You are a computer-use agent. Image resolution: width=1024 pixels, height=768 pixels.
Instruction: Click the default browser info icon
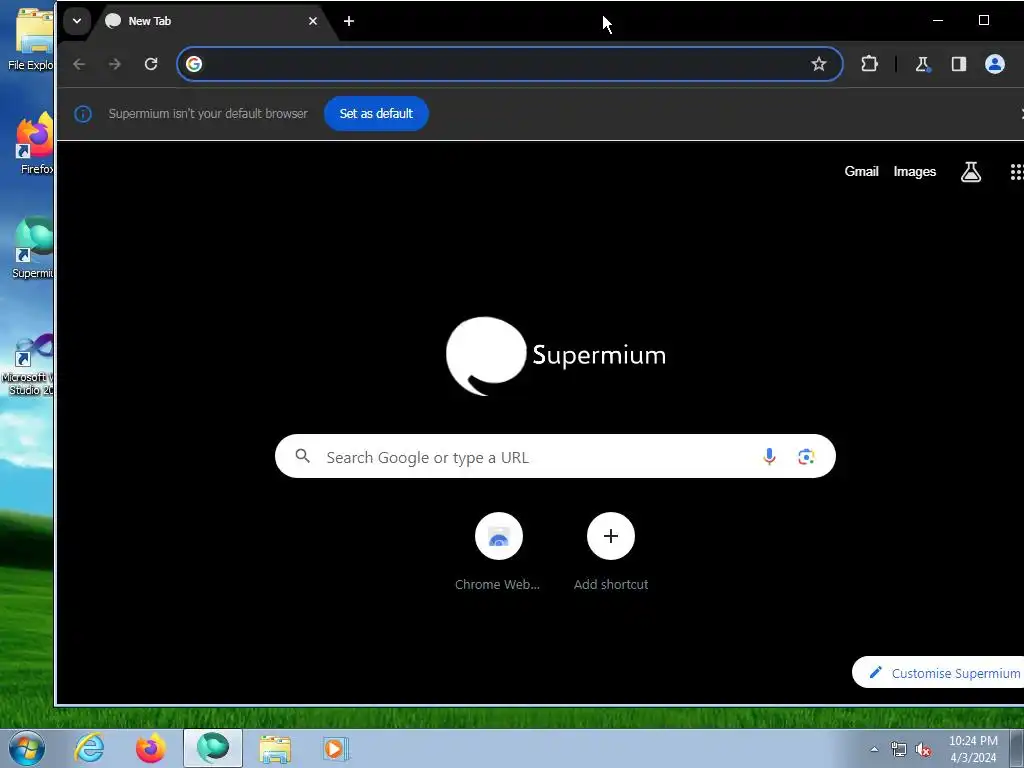click(83, 114)
